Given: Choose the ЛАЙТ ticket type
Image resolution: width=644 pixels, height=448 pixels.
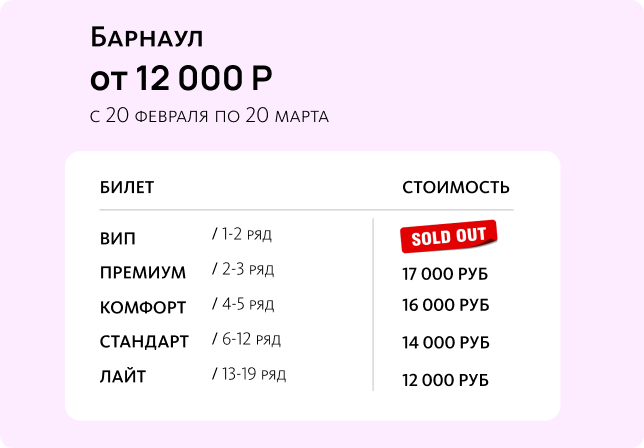Looking at the screenshot, I should pos(123,377).
